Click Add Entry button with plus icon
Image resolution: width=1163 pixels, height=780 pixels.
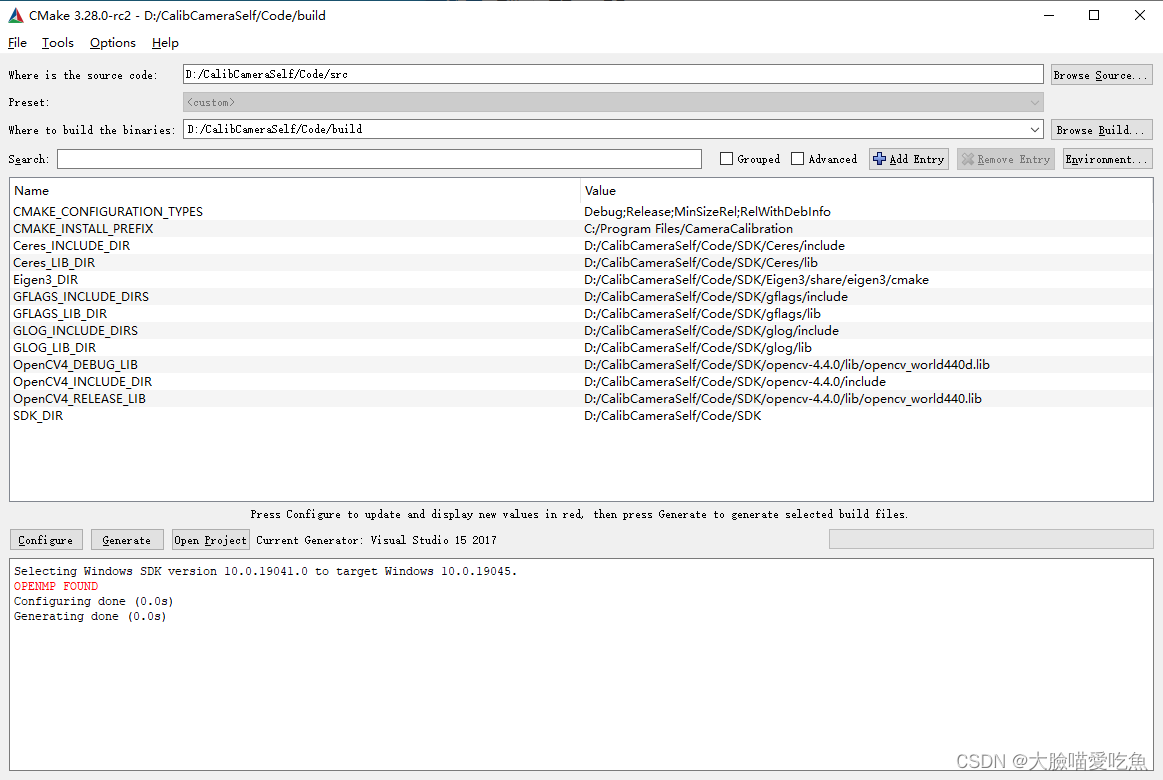(x=909, y=159)
